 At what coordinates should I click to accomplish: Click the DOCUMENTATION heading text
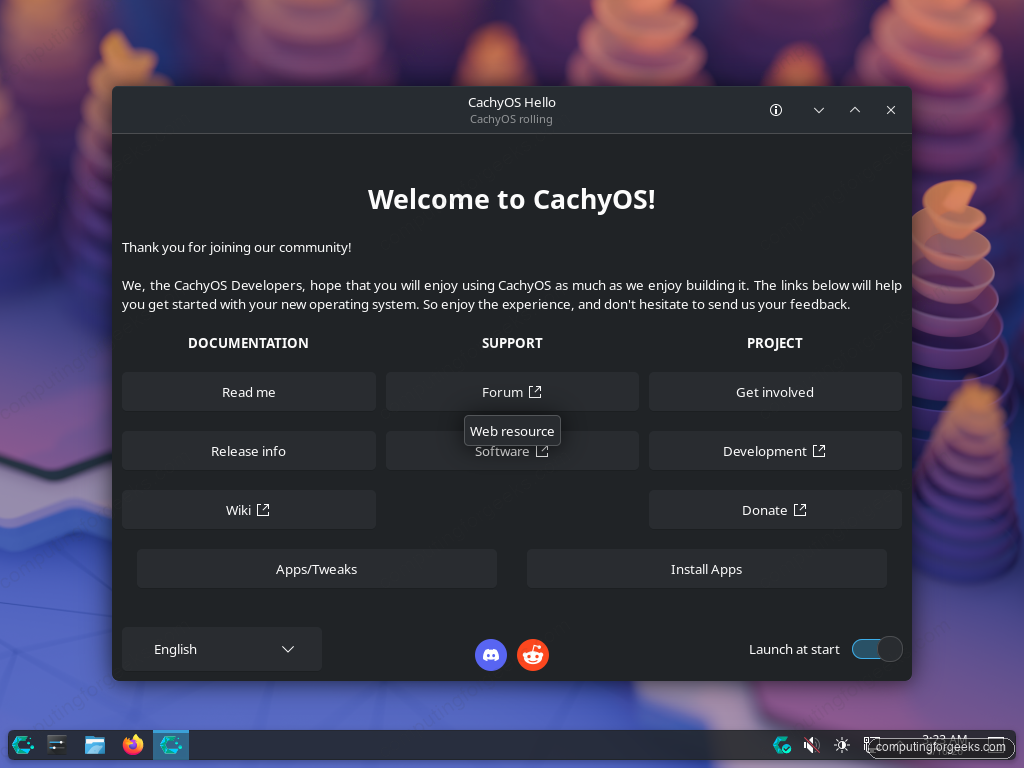(248, 343)
